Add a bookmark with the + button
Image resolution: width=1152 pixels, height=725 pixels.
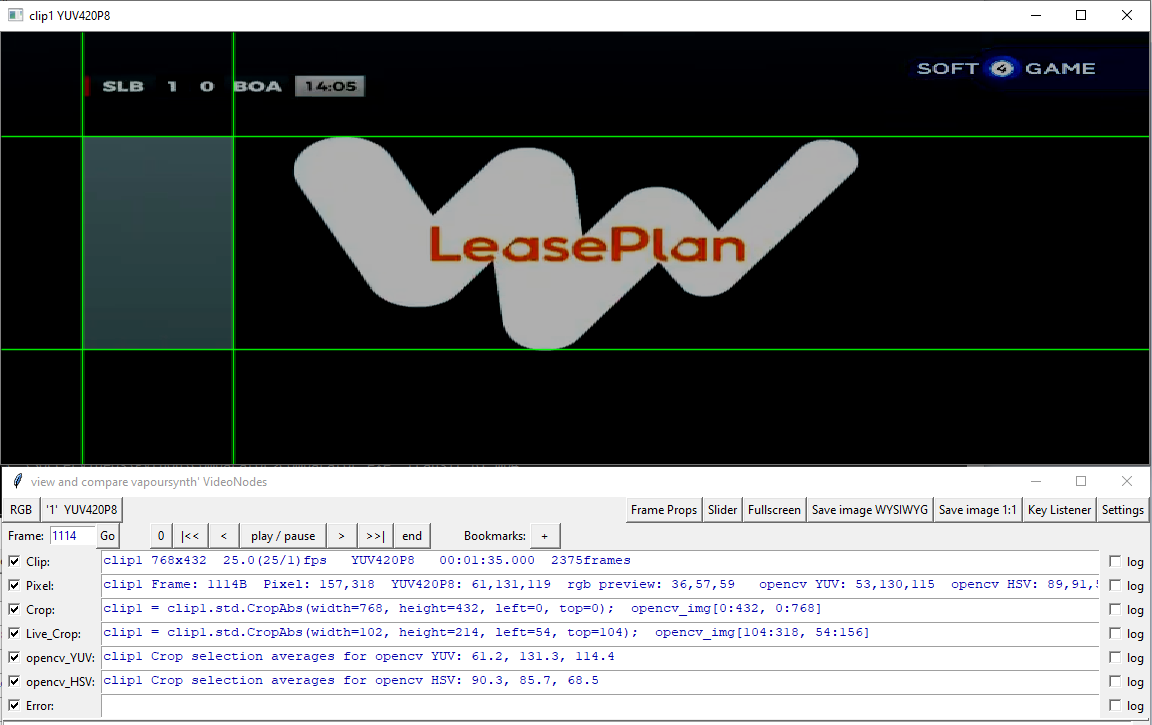click(544, 535)
